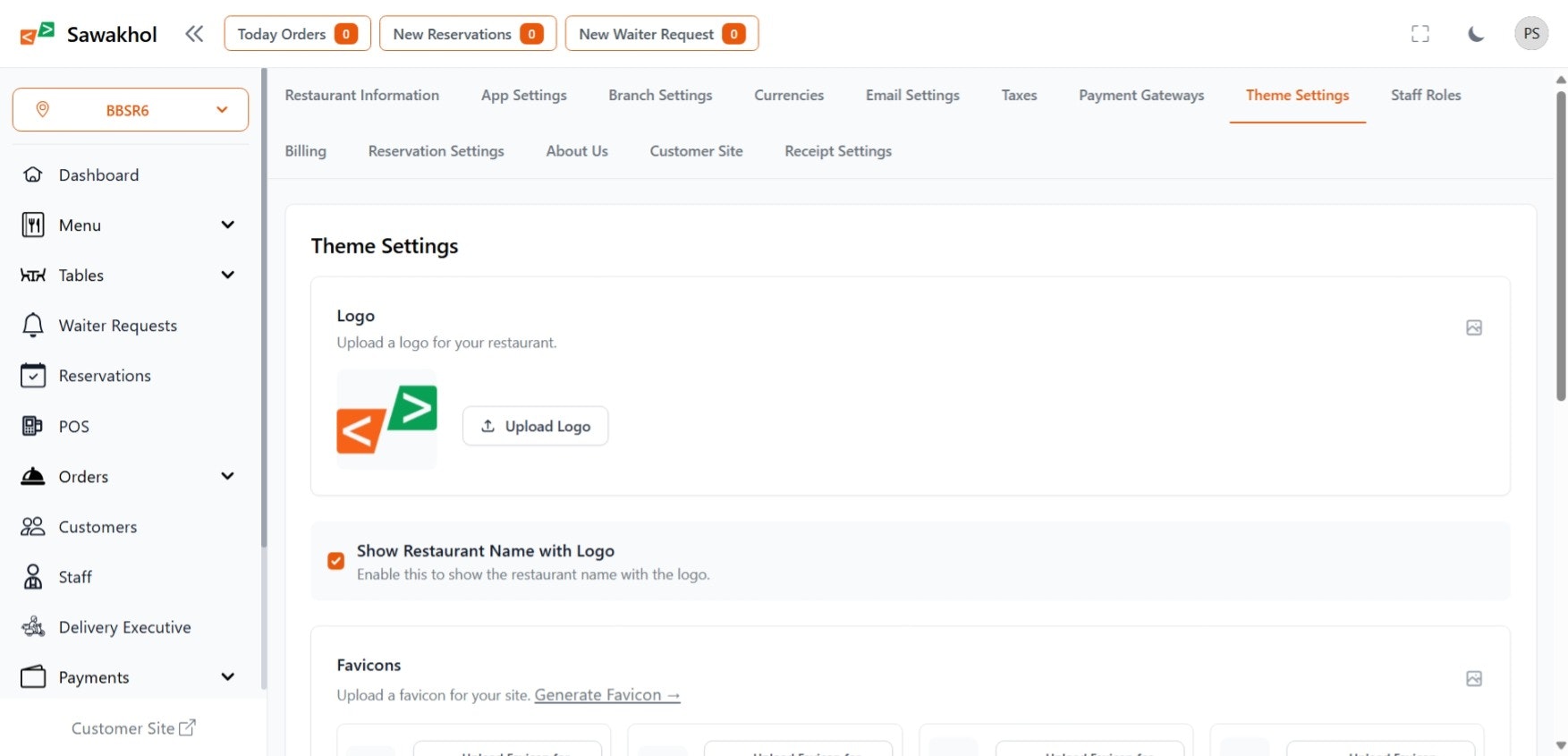This screenshot has height=756, width=1568.
Task: Click the New Reservations button
Action: tap(468, 34)
